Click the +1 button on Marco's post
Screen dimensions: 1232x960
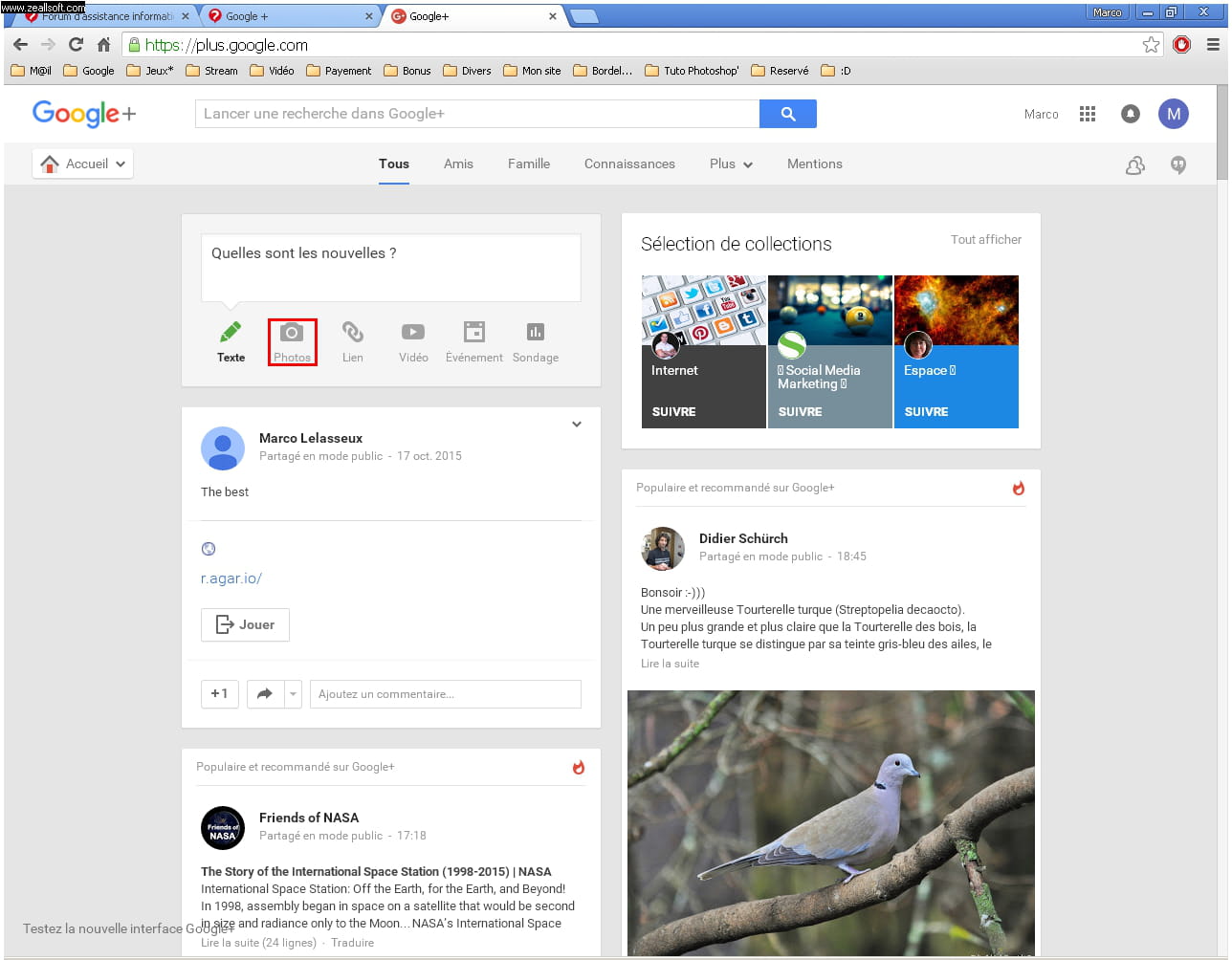[x=220, y=693]
